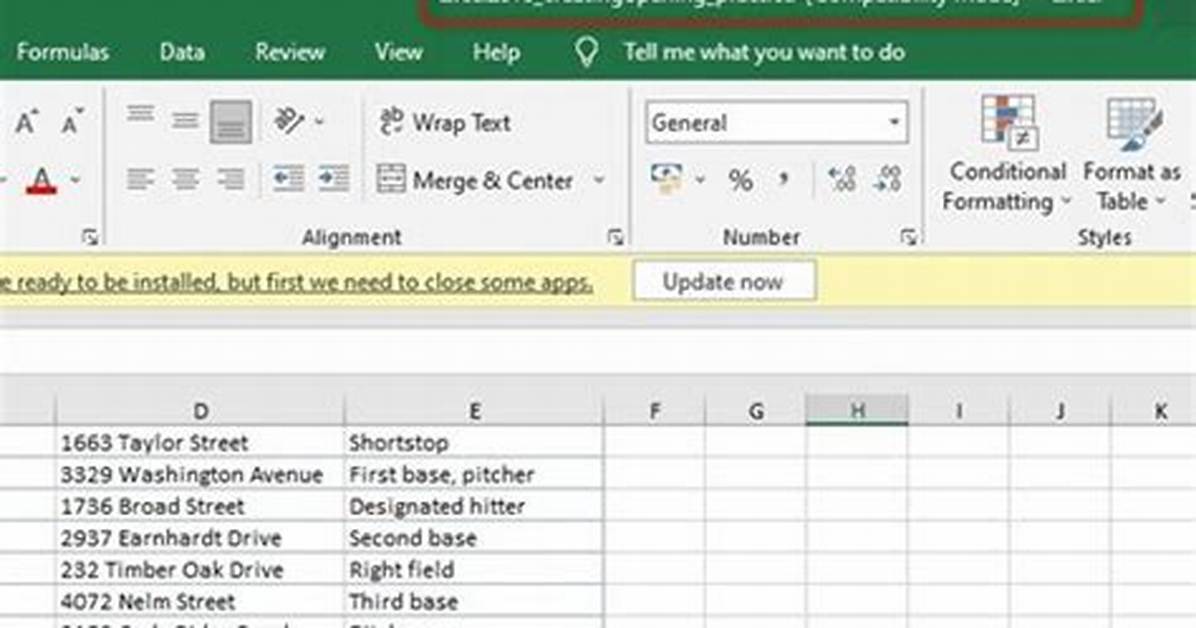Select column G header
This screenshot has width=1196, height=628.
pyautogui.click(x=756, y=411)
